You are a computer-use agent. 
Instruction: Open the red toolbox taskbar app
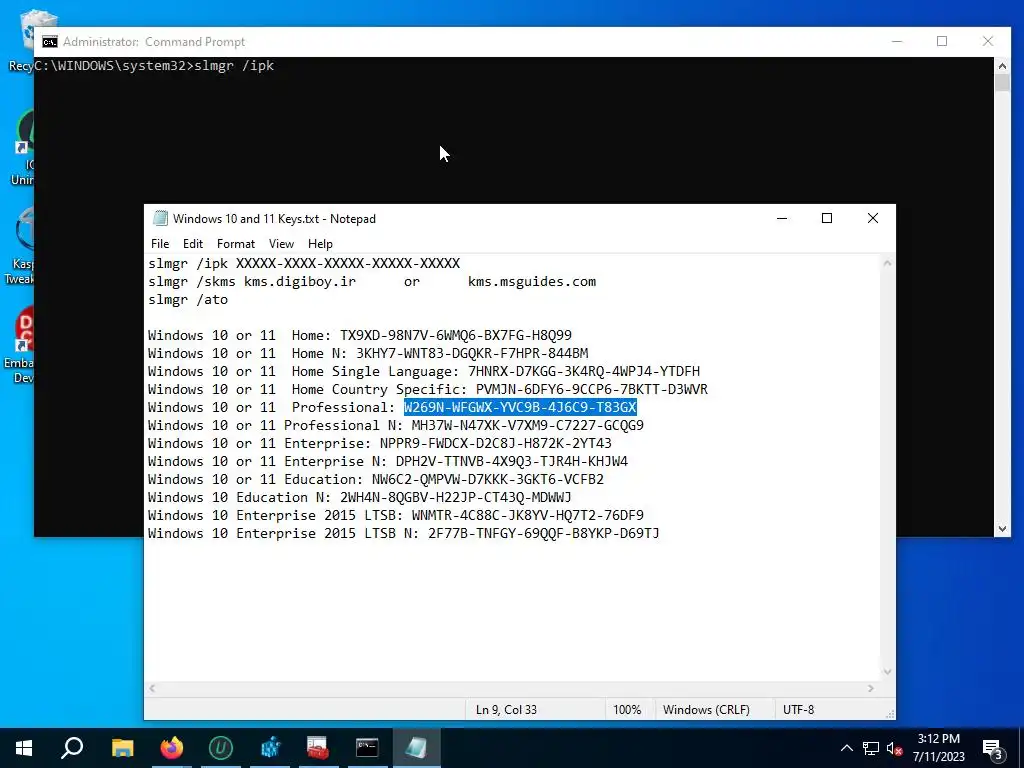(318, 748)
